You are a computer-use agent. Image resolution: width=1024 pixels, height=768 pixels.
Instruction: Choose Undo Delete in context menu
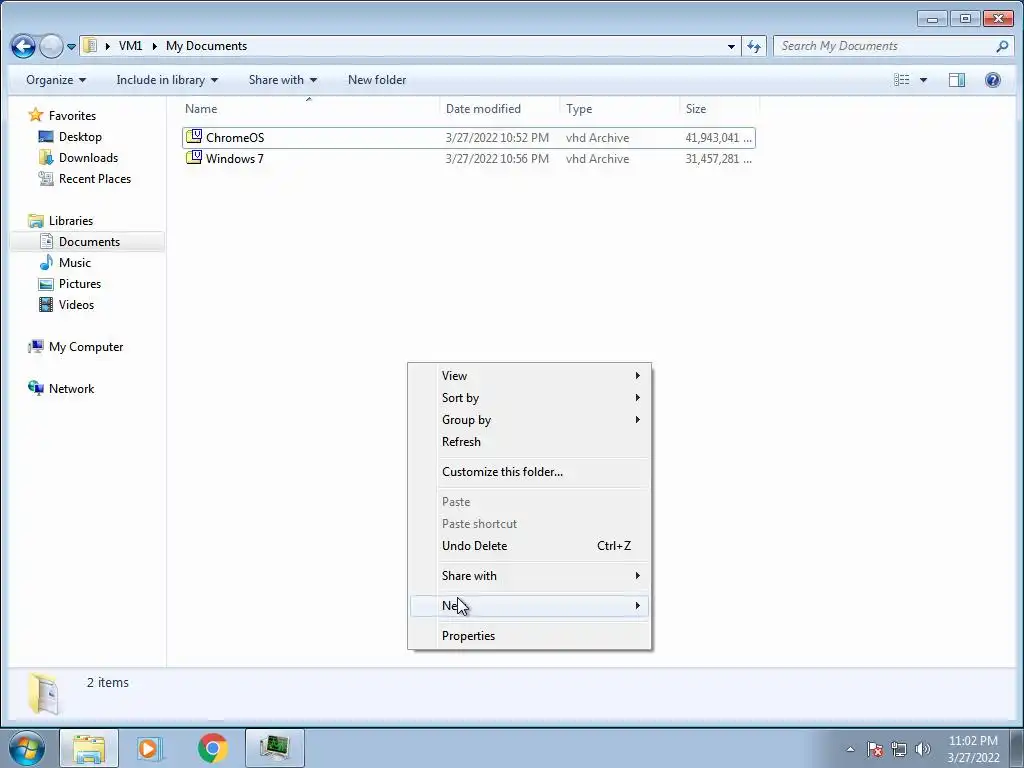530,545
